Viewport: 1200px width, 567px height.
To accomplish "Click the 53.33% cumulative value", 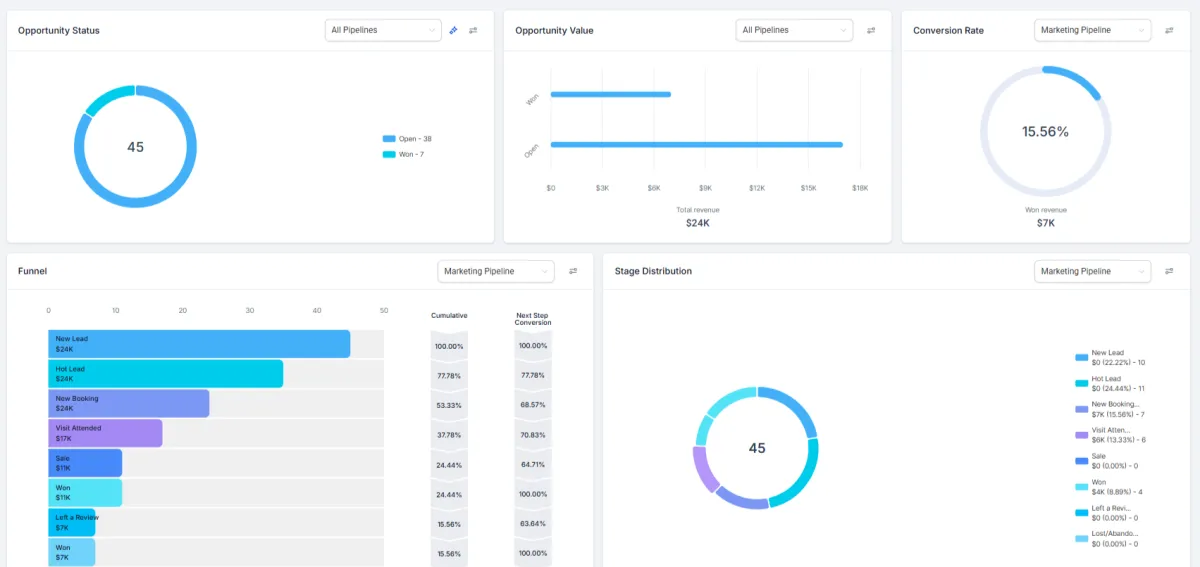I will pyautogui.click(x=449, y=405).
